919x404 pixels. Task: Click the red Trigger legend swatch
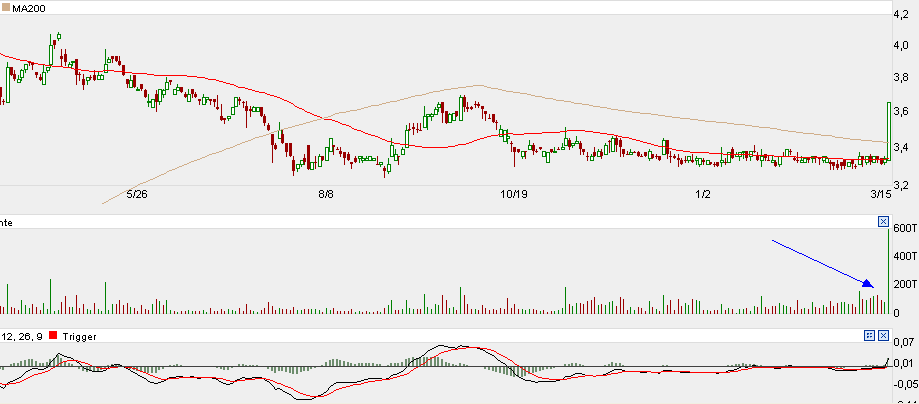[53, 336]
